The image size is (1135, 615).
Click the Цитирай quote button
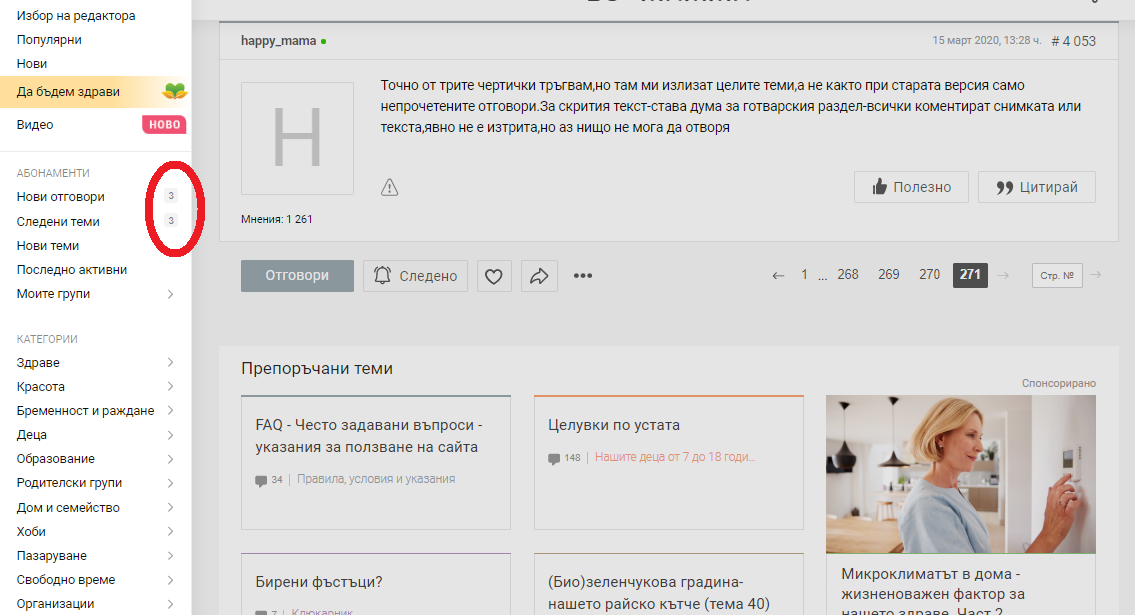pyautogui.click(x=1036, y=187)
